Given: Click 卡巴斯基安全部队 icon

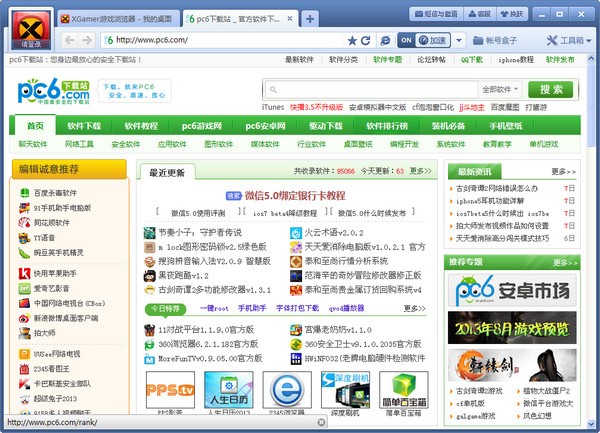Looking at the screenshot, I should coord(24,384).
